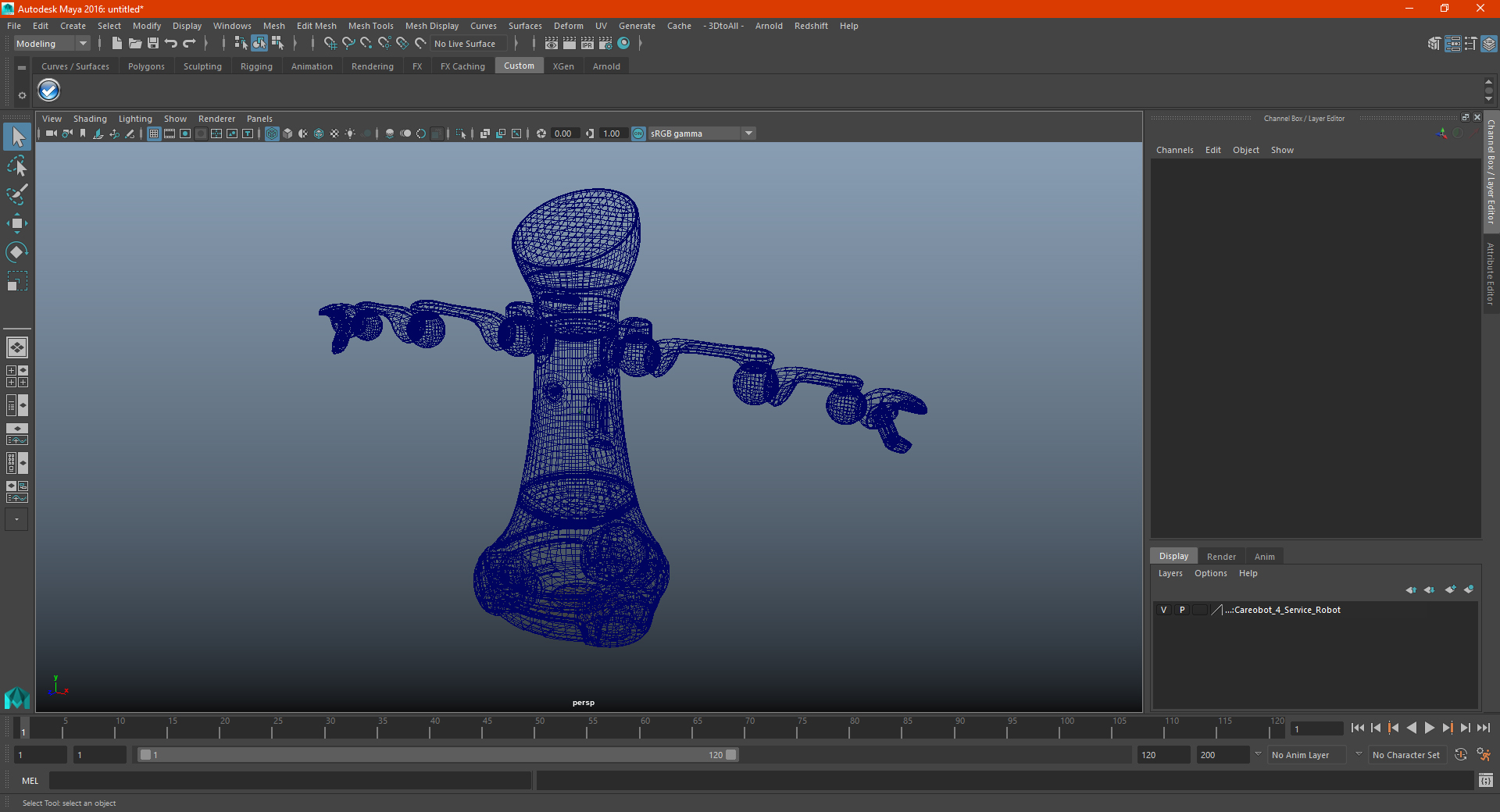Choose the Scale tool
The image size is (1500, 812).
coord(17,280)
